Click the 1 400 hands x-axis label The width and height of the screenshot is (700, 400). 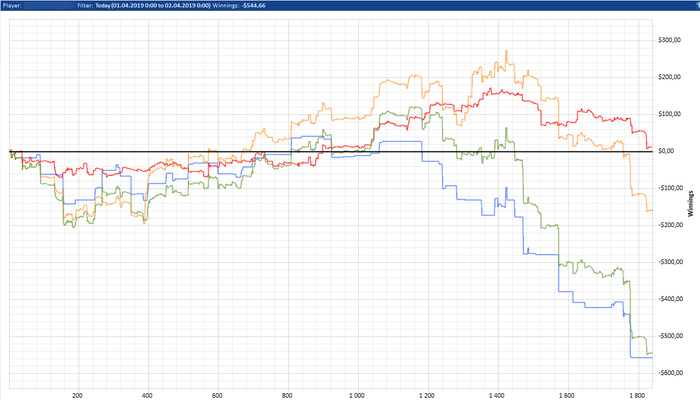(496, 396)
